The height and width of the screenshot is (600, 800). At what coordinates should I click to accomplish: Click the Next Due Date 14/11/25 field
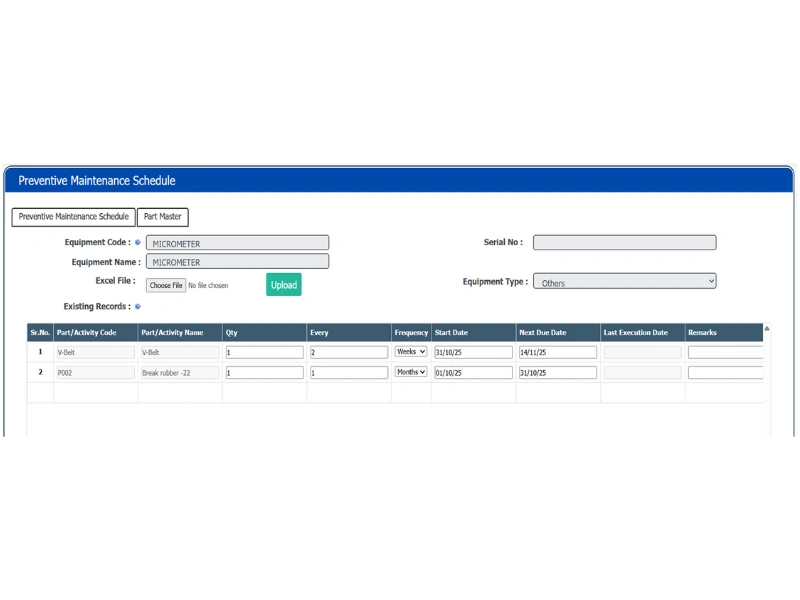tap(556, 351)
